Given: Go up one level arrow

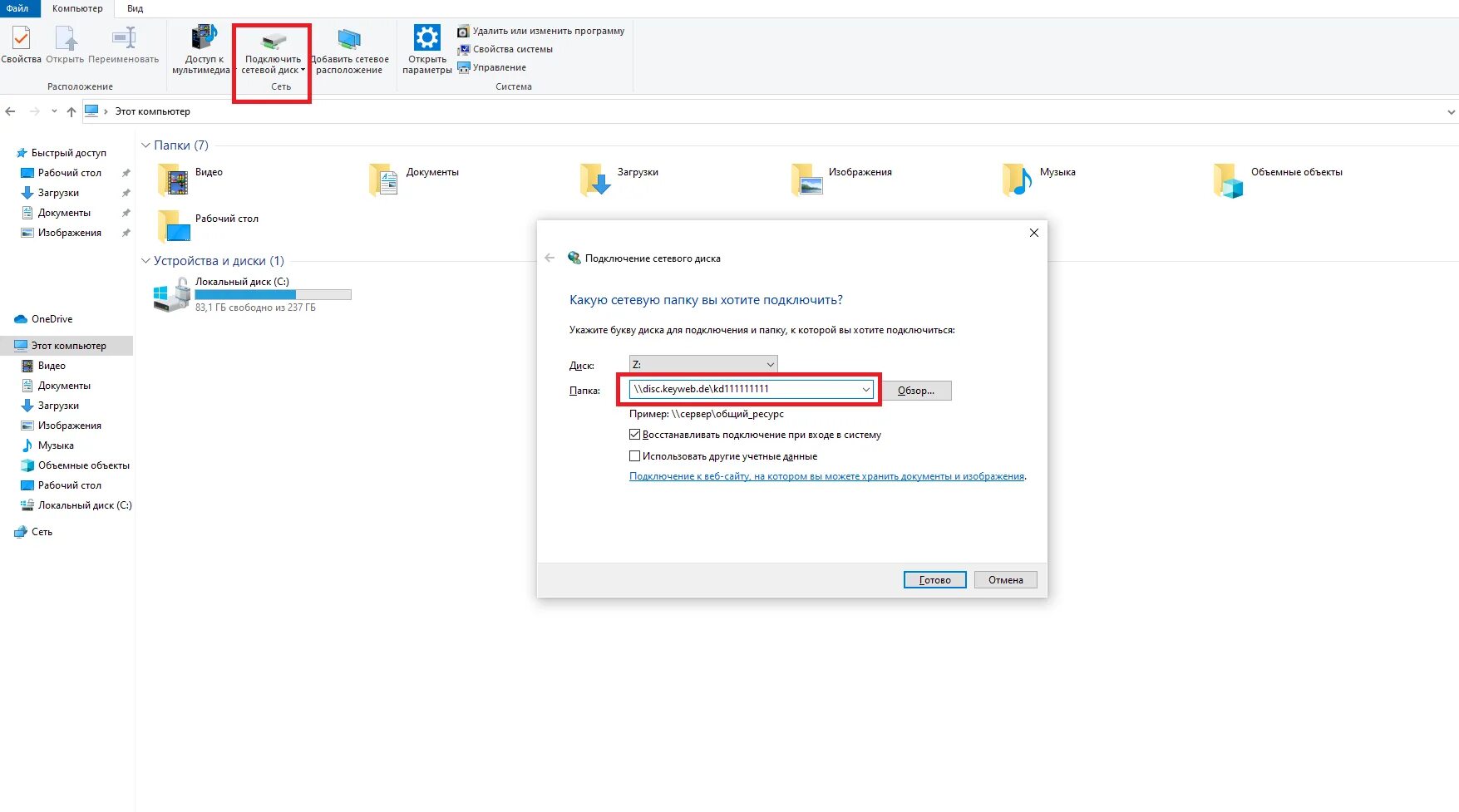Looking at the screenshot, I should pyautogui.click(x=71, y=111).
